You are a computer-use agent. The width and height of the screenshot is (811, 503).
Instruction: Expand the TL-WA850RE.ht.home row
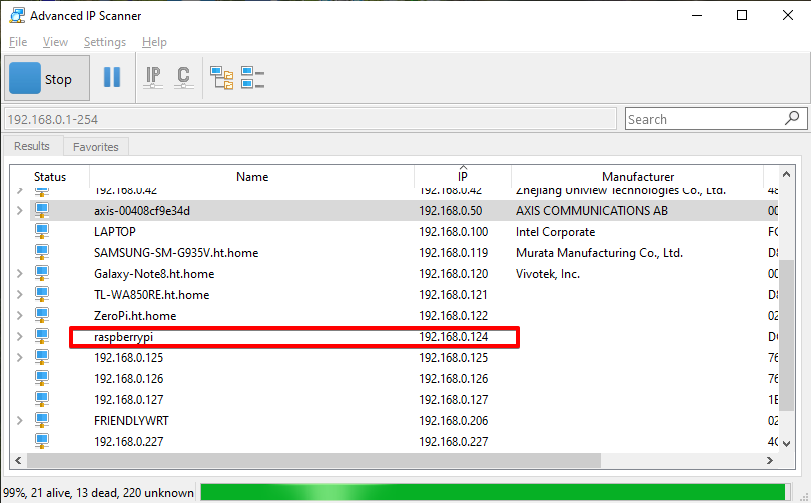(x=20, y=295)
